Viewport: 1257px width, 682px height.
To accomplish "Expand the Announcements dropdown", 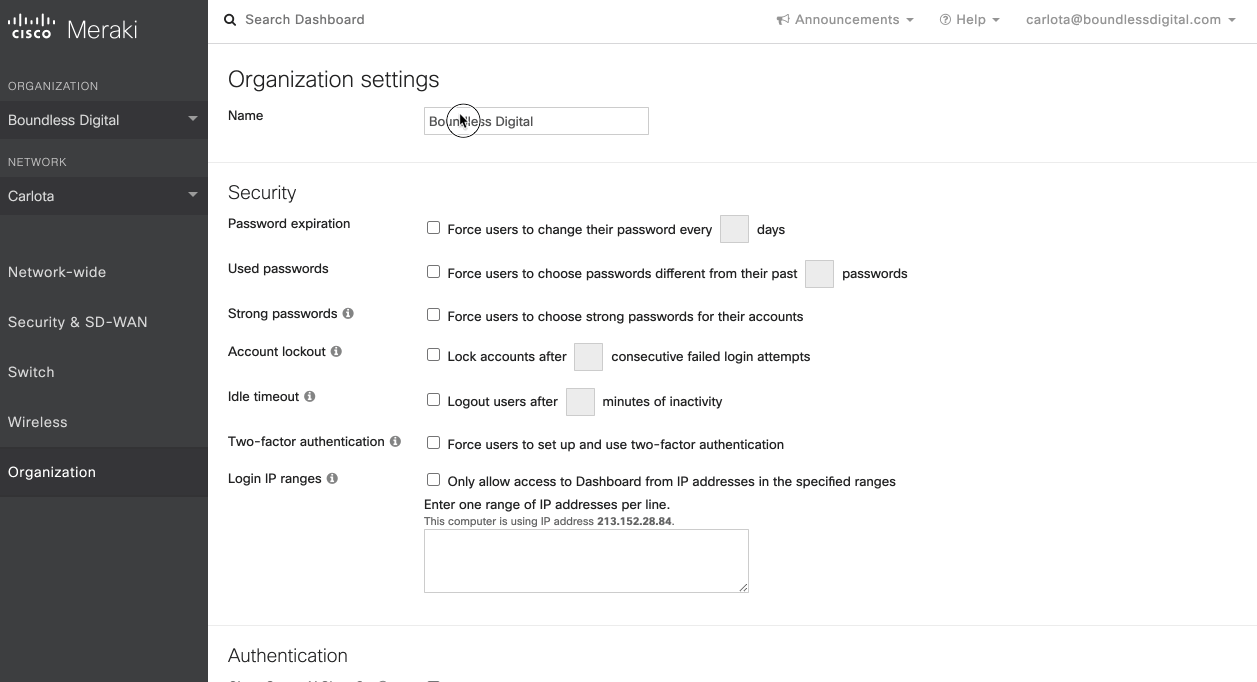I will tap(845, 20).
